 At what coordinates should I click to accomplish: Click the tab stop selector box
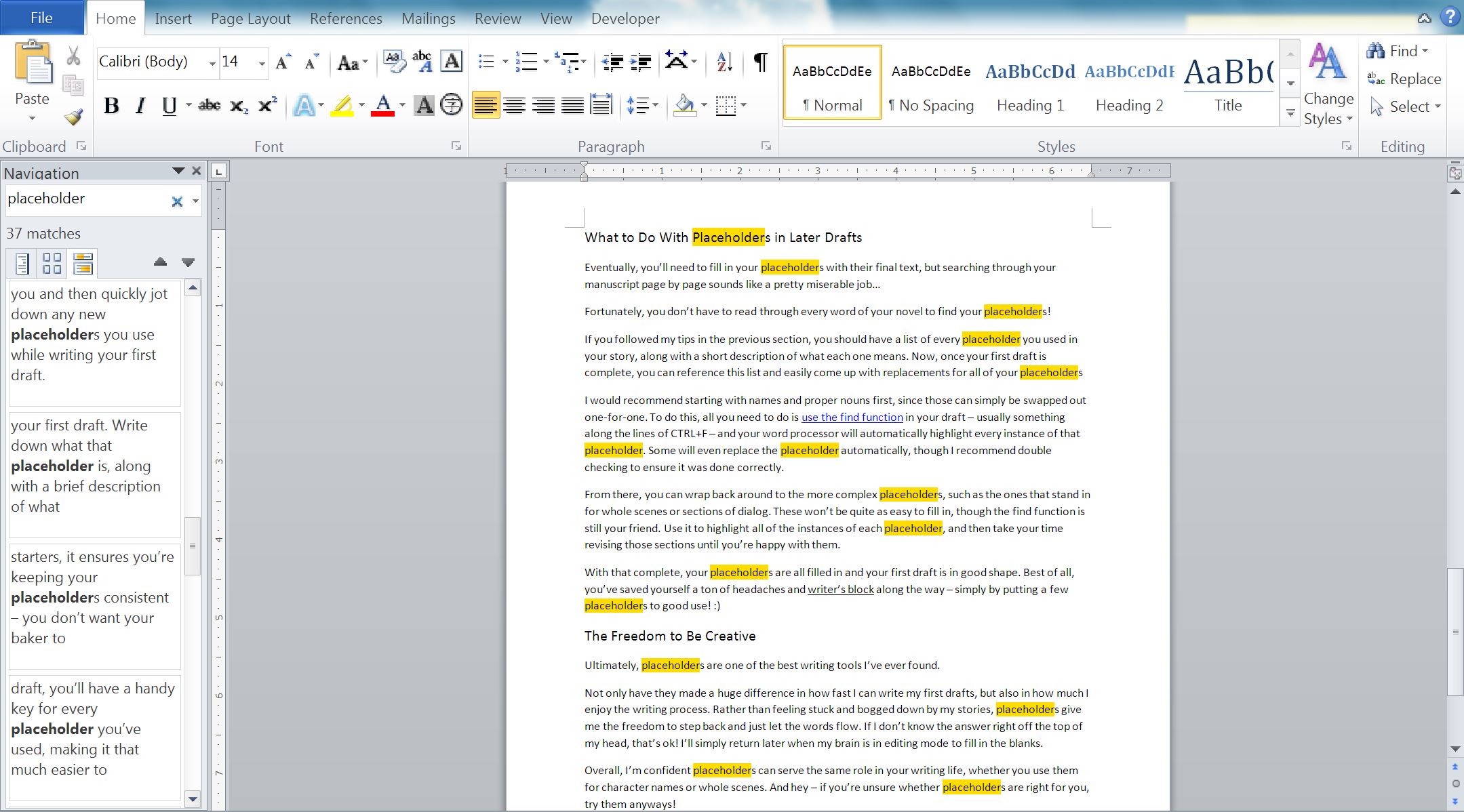pos(218,171)
